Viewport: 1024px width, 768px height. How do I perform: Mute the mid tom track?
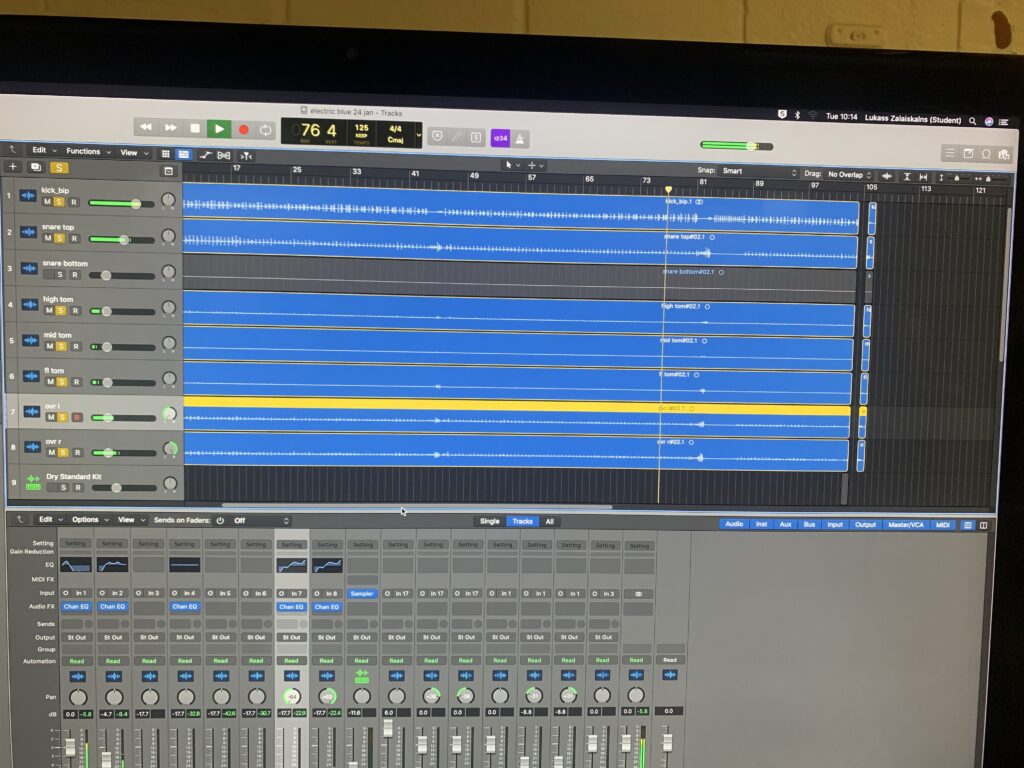point(50,346)
